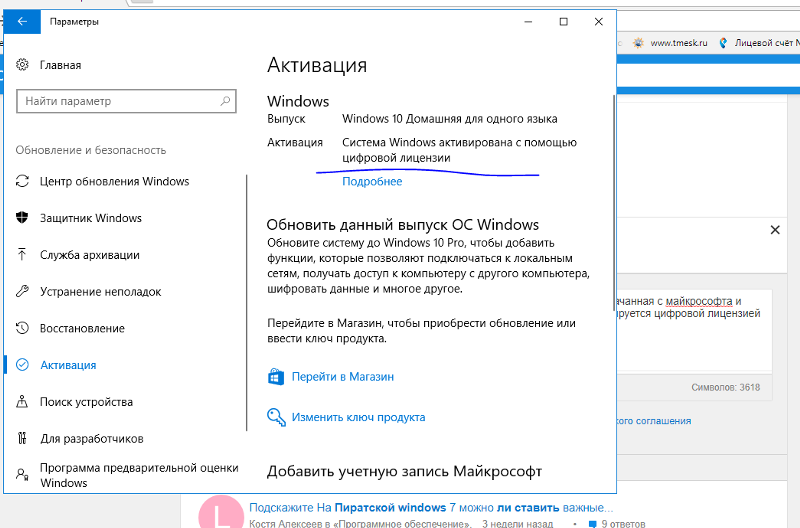The width and height of the screenshot is (800, 528).
Task: Click the Поиск устройства person icon
Action: [23, 402]
